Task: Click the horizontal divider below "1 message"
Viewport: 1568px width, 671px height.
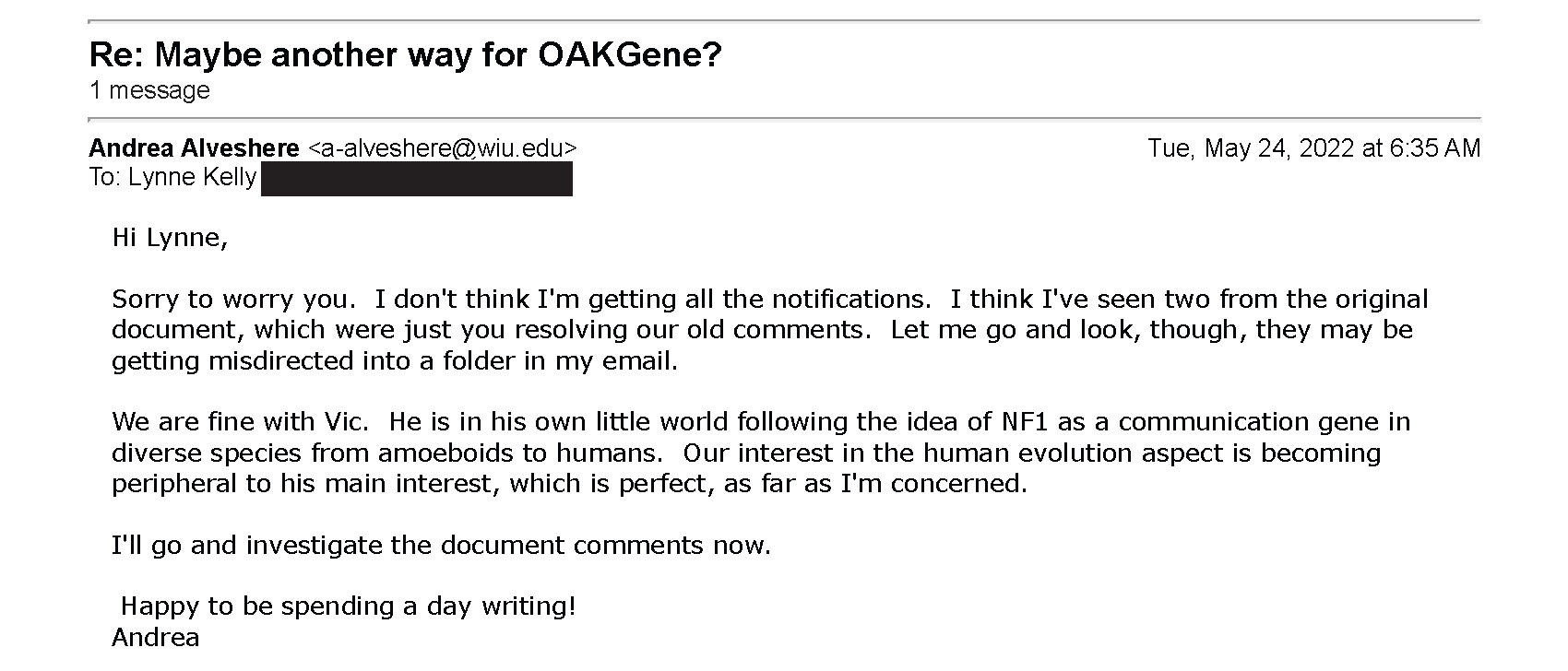Action: (785, 119)
